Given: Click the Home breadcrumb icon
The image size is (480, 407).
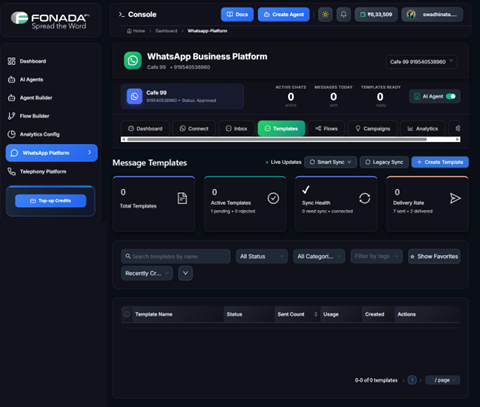Looking at the screenshot, I should [x=129, y=31].
